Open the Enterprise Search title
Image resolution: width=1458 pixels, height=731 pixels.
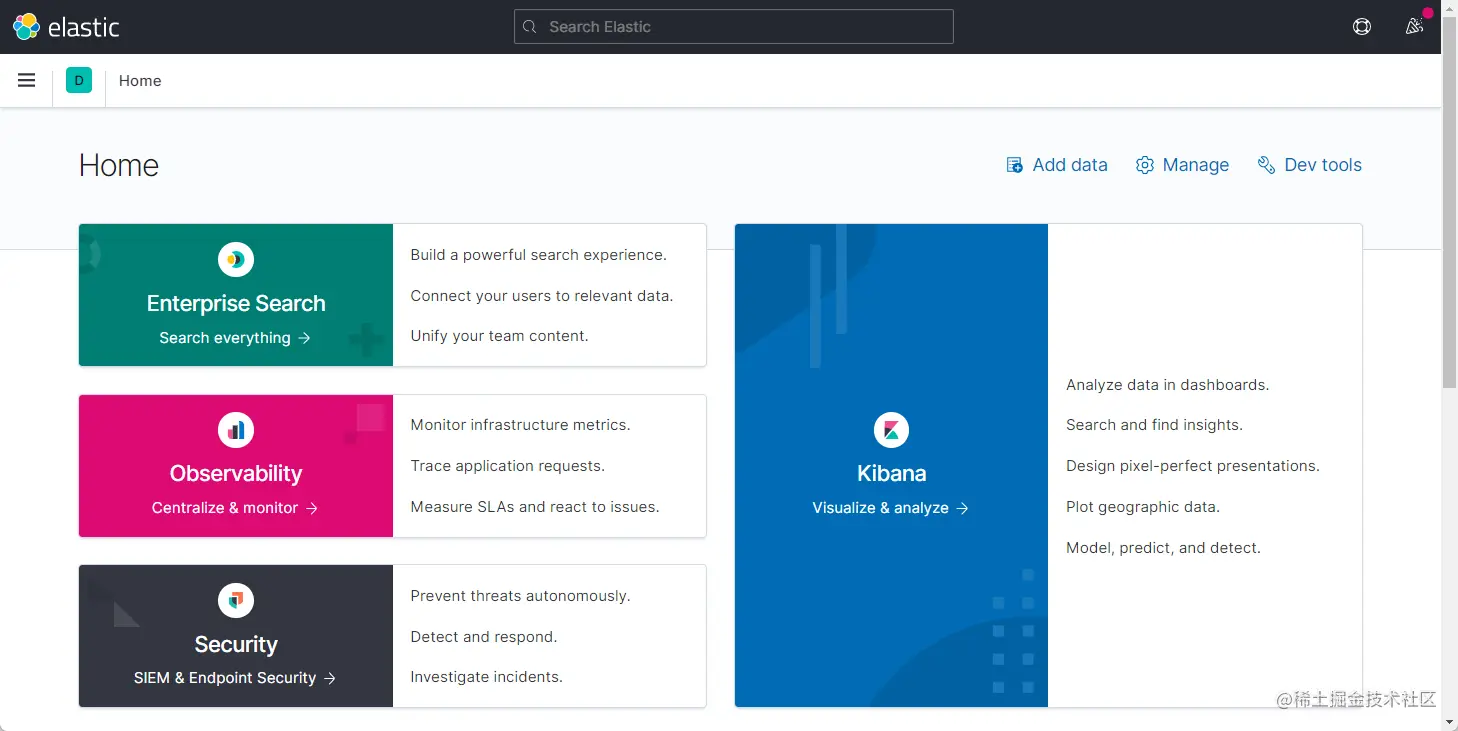pos(236,304)
